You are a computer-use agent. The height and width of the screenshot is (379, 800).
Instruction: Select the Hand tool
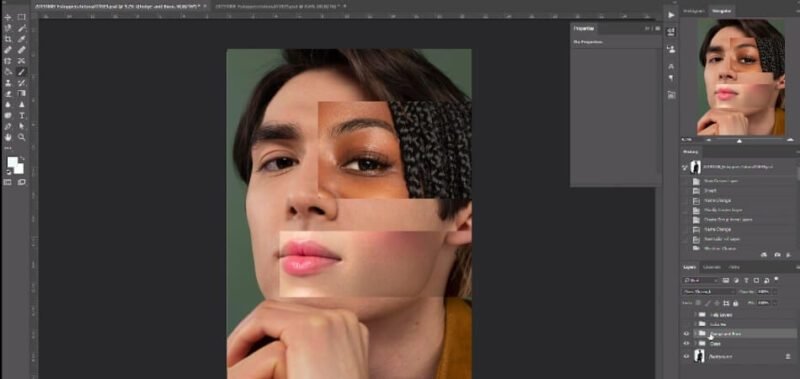point(8,137)
